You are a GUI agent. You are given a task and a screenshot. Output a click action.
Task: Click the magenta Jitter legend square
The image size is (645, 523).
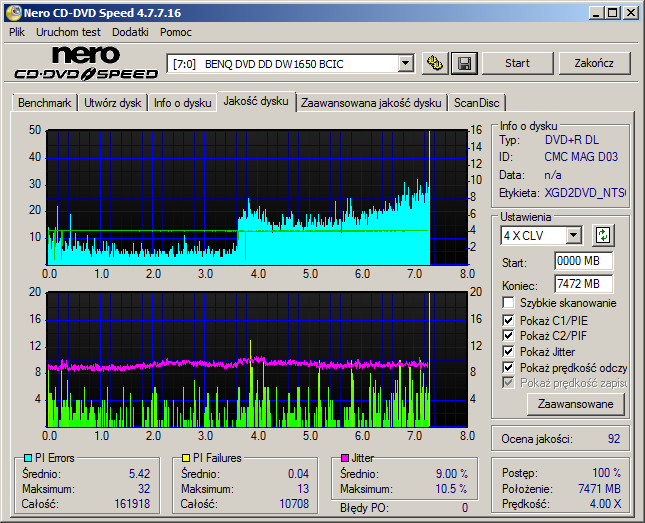point(345,458)
